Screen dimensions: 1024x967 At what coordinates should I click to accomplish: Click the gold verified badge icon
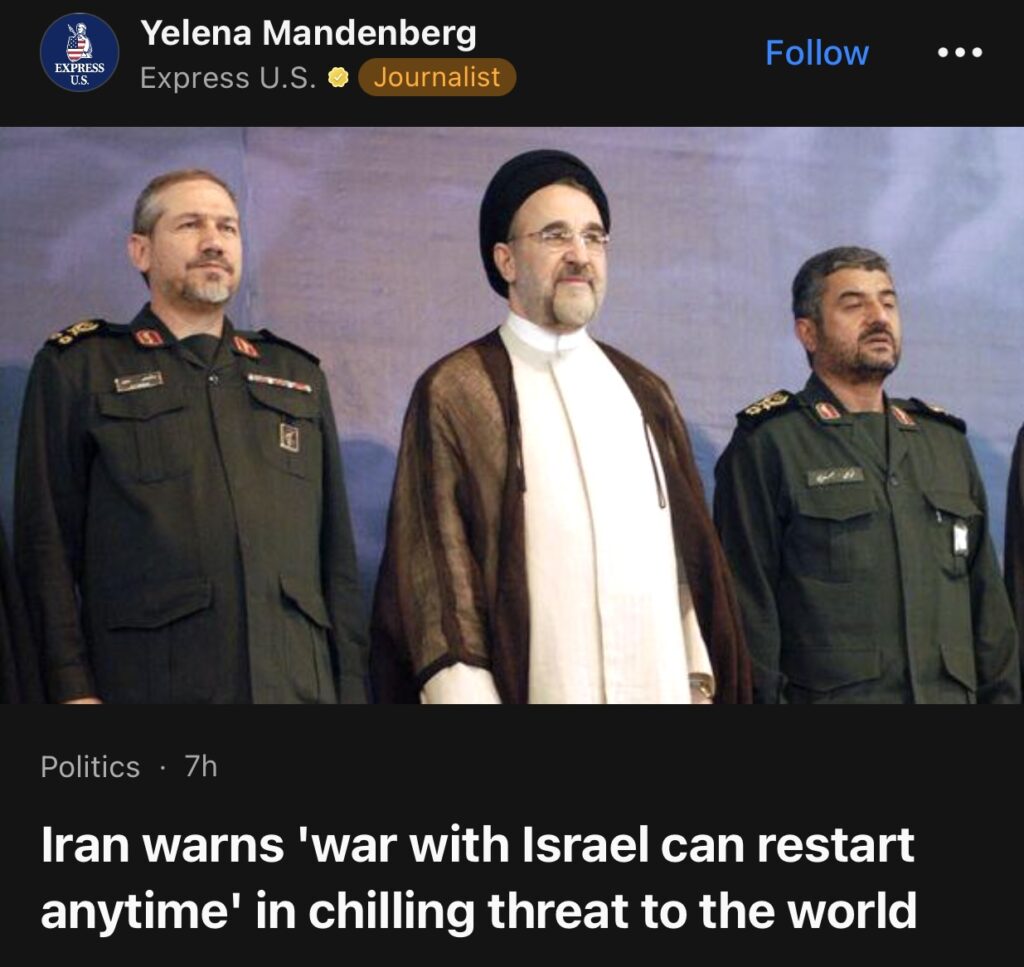click(x=338, y=78)
